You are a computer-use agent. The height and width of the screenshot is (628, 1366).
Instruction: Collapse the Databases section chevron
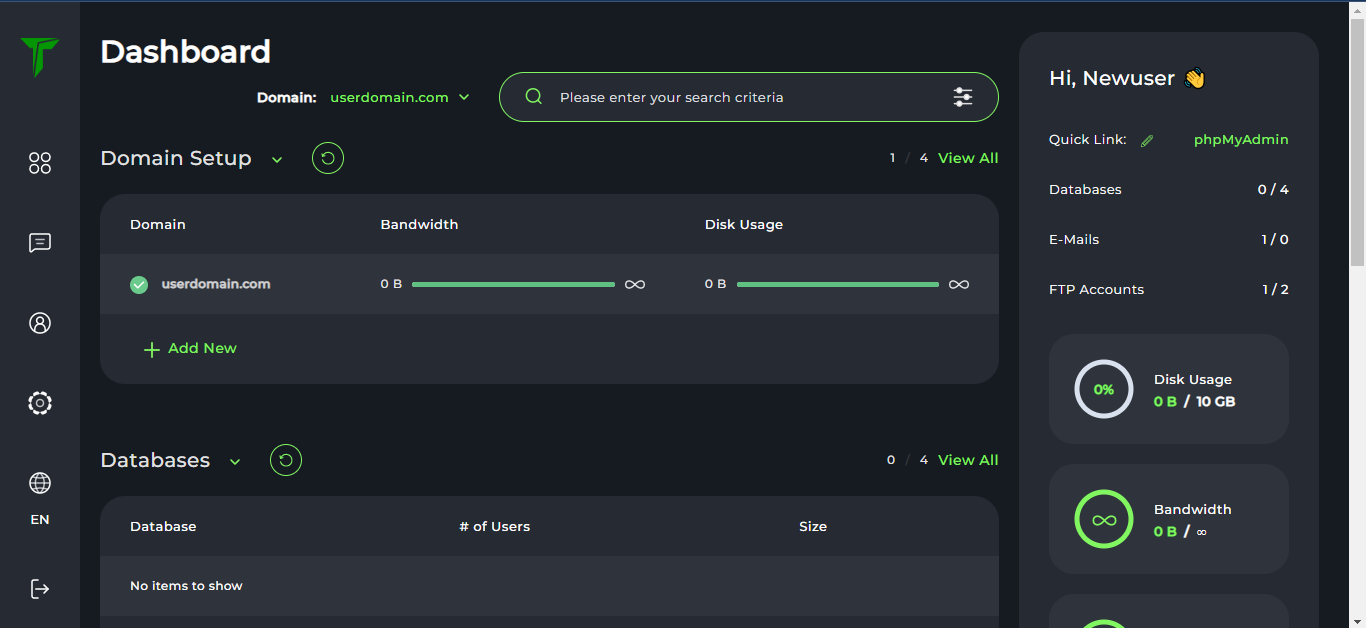click(235, 462)
